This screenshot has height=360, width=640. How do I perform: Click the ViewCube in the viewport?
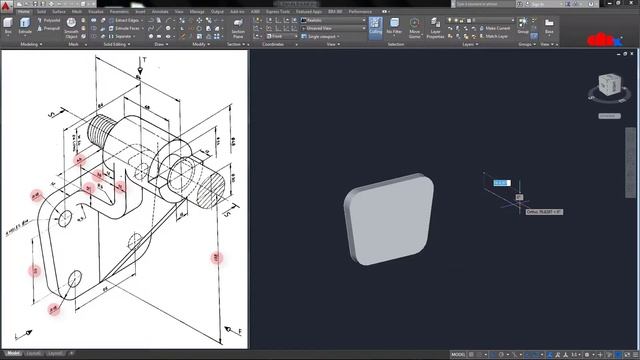609,86
